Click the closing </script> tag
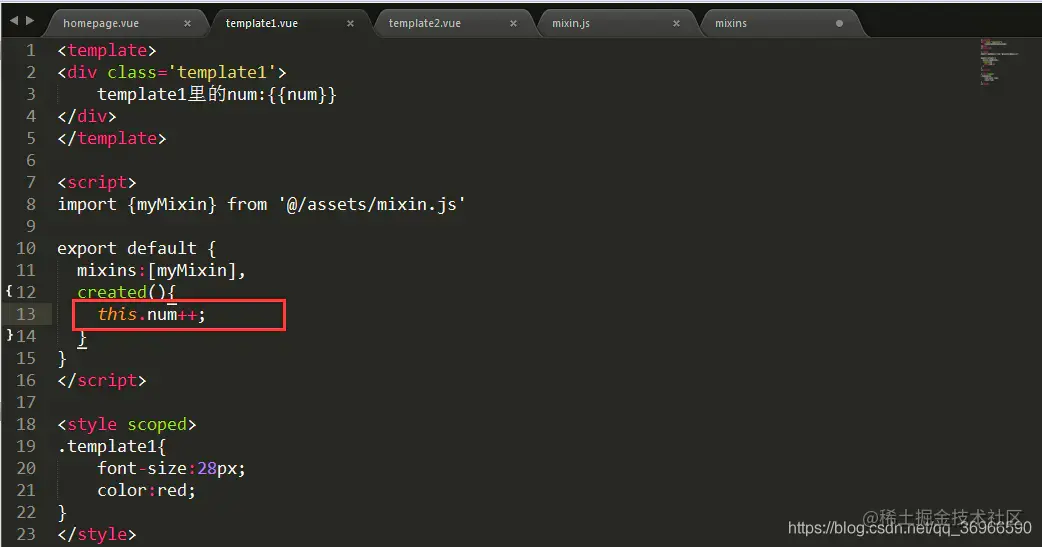The height and width of the screenshot is (547, 1042). pyautogui.click(x=102, y=380)
